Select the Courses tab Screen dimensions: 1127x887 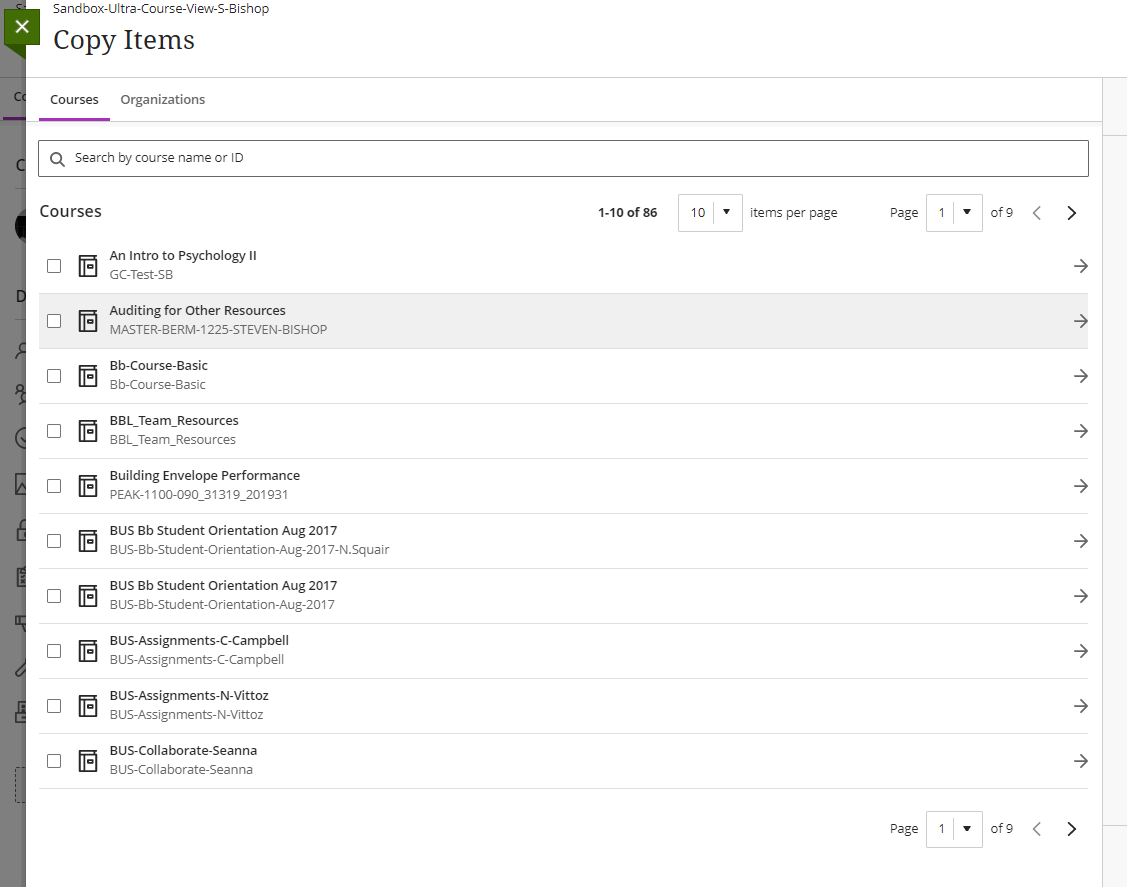73,99
